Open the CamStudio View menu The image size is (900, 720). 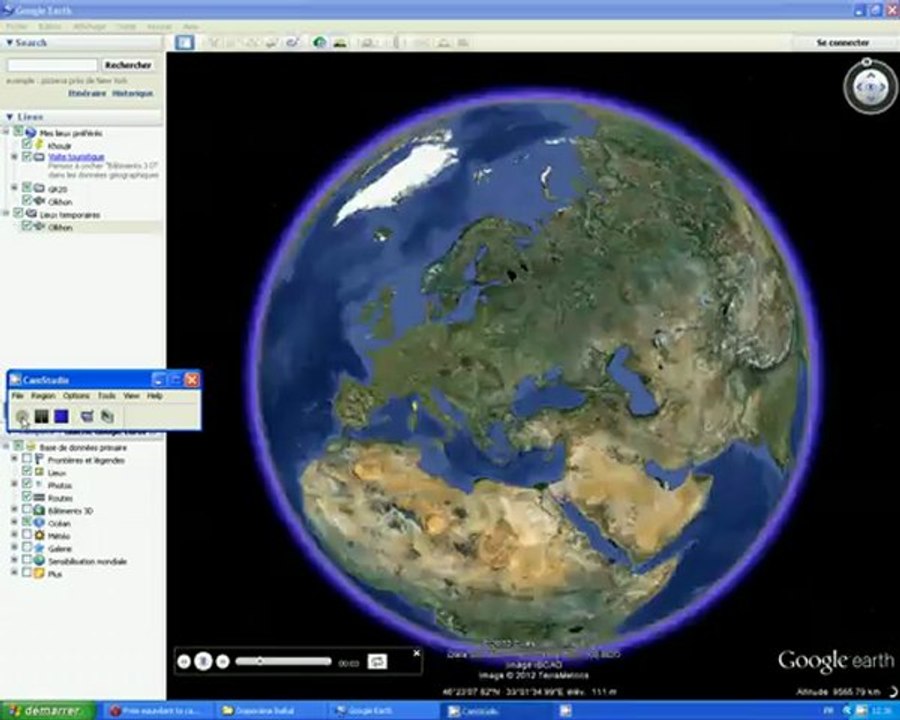click(131, 396)
